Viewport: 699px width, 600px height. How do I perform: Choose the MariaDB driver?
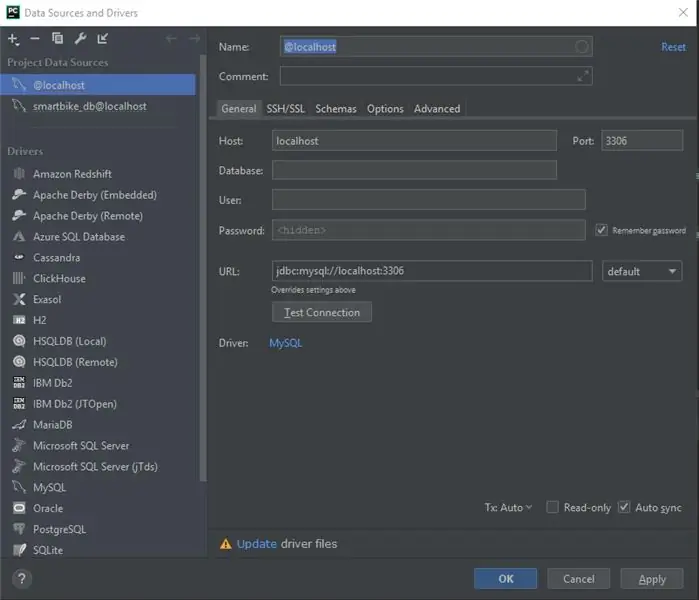point(53,425)
